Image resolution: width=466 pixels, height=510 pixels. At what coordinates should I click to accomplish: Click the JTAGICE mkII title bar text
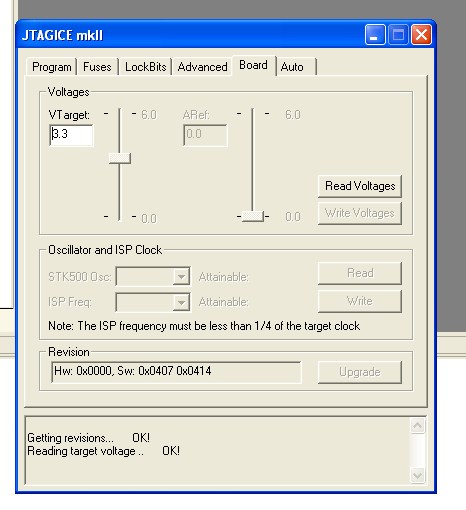coord(62,35)
